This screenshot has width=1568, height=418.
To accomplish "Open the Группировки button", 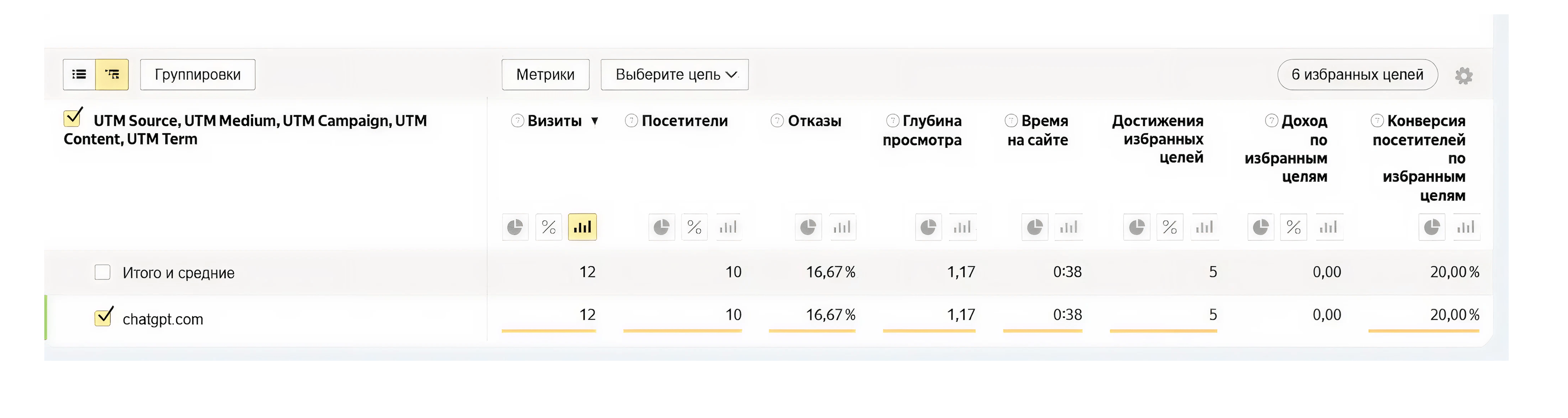I will pyautogui.click(x=197, y=74).
